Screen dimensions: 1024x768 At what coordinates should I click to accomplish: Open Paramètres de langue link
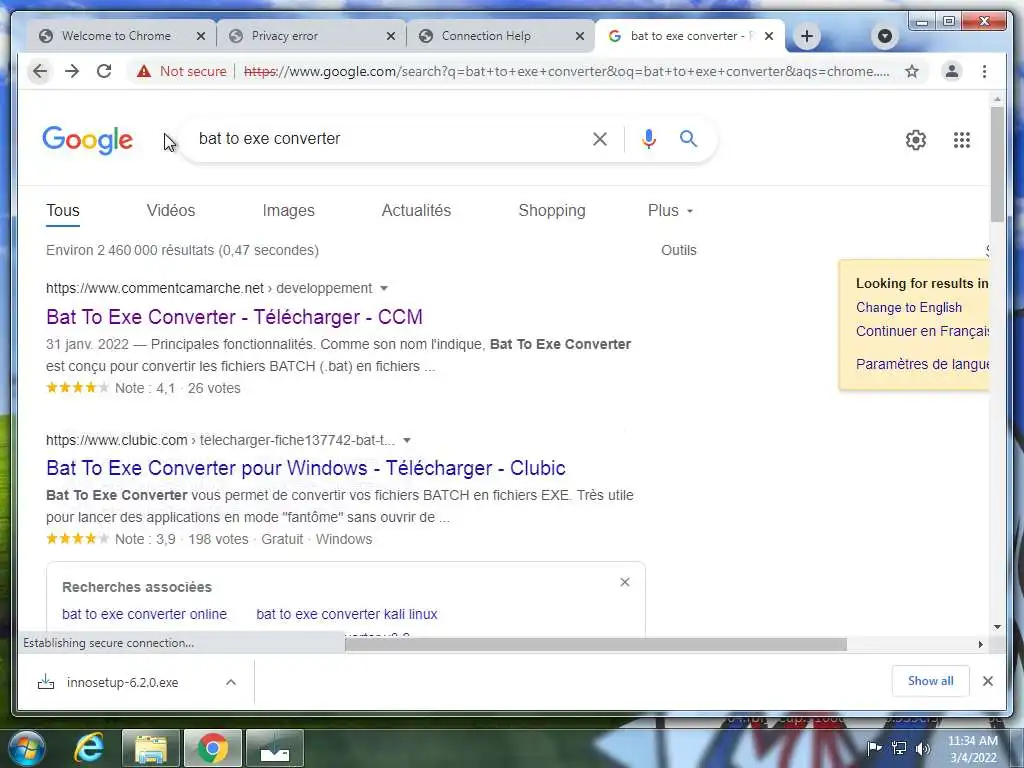point(922,364)
